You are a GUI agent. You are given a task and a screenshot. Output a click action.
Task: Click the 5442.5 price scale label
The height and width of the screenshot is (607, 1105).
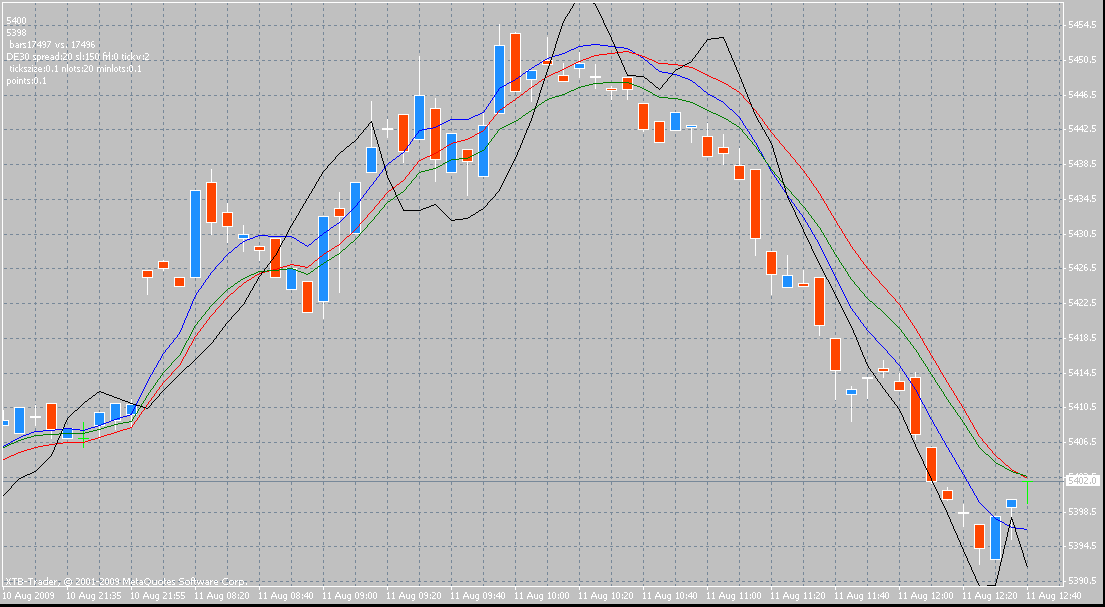coord(1081,129)
